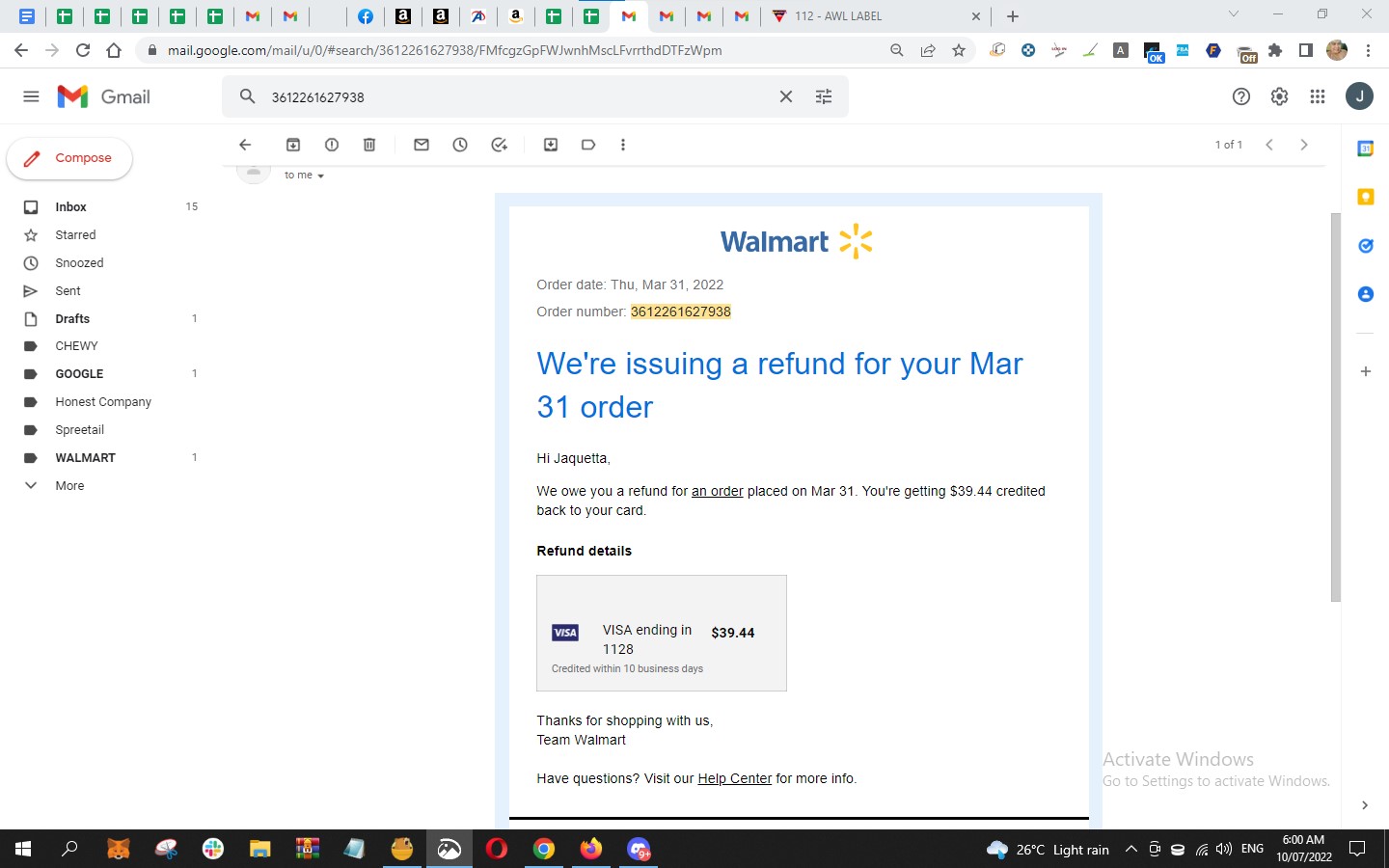The width and height of the screenshot is (1389, 868).
Task: Open the Move to folder icon
Action: point(551,145)
